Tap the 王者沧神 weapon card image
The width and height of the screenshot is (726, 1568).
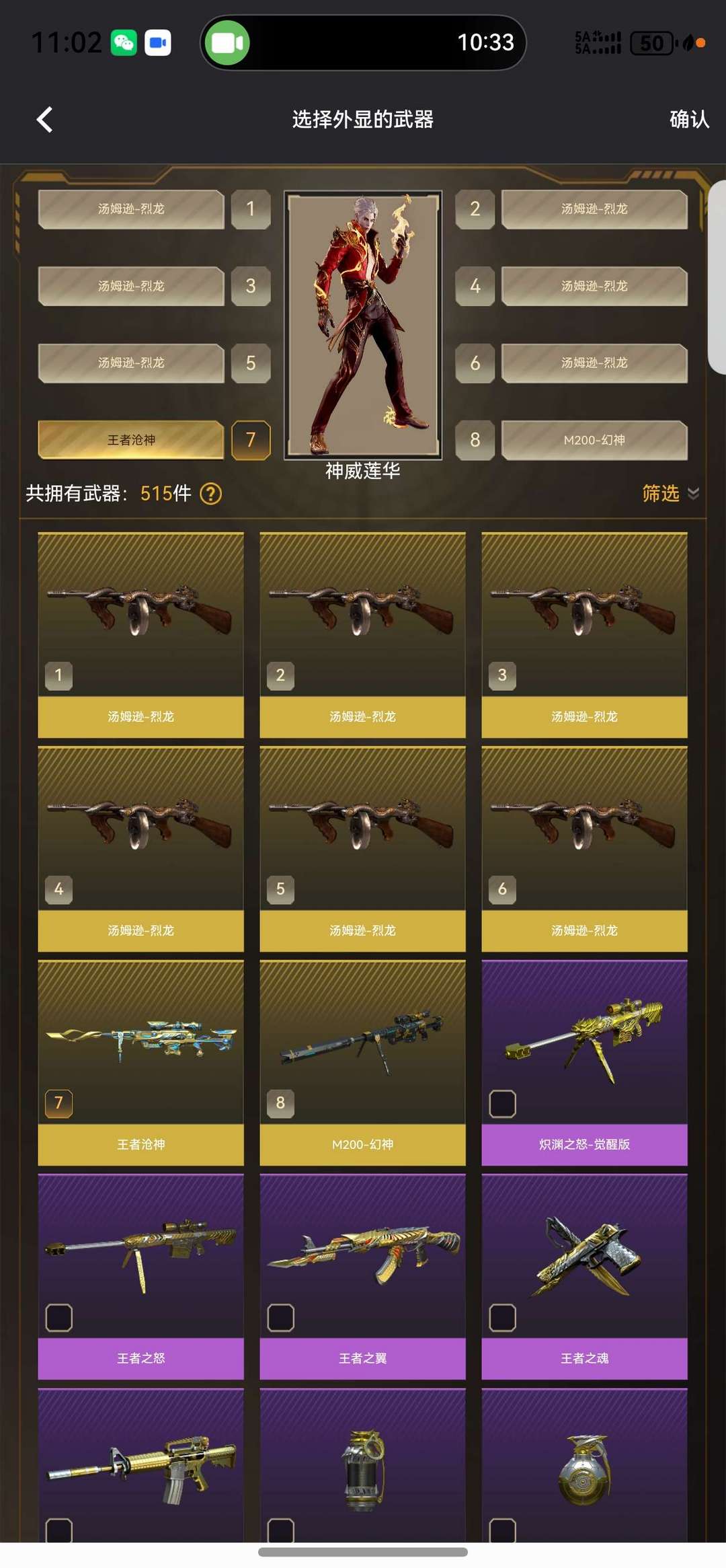coord(140,1041)
